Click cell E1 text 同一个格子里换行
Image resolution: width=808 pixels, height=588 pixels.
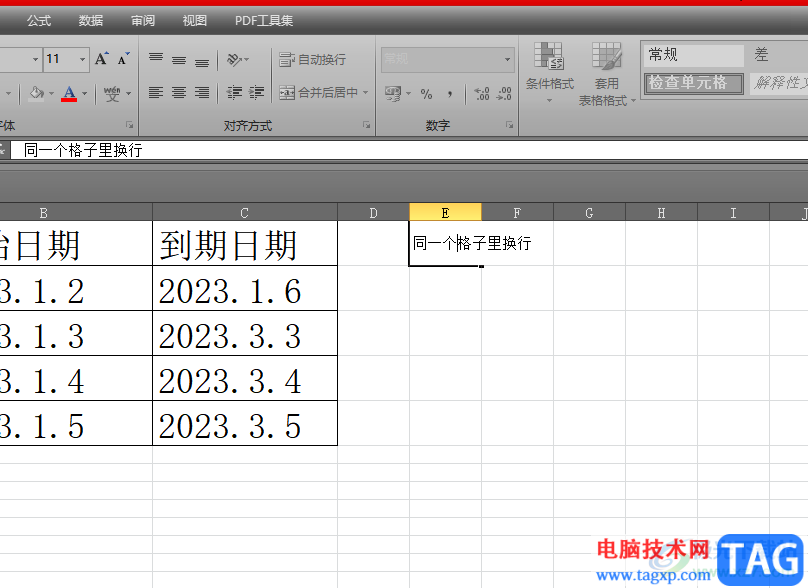(472, 243)
